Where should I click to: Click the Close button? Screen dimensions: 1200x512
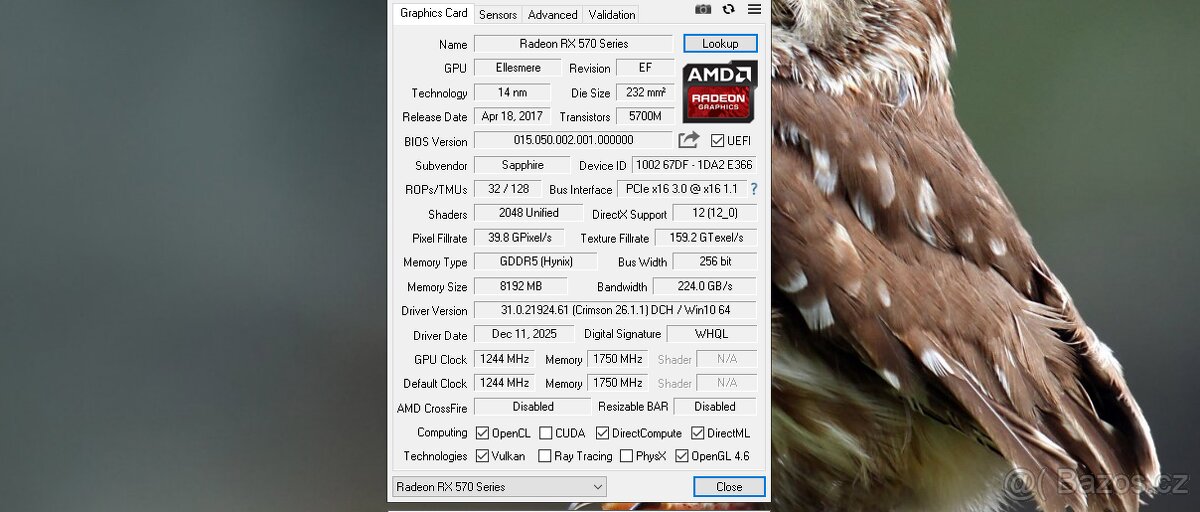[729, 487]
